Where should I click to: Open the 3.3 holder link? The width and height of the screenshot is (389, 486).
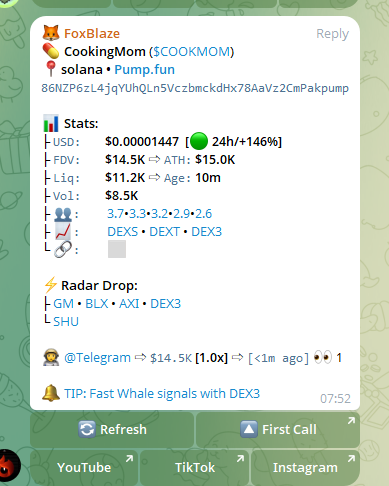[x=137, y=214]
